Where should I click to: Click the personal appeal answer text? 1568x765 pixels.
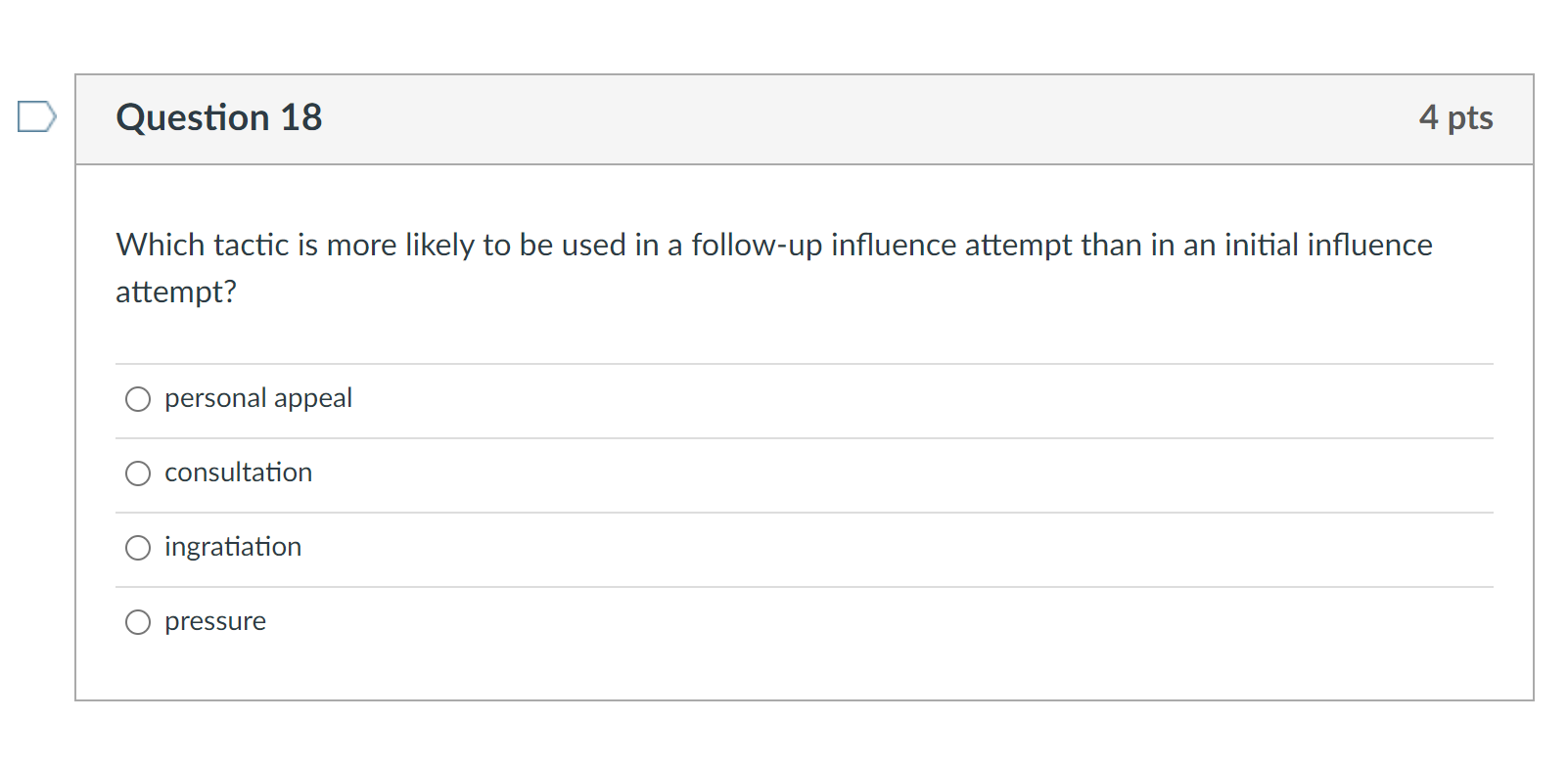[257, 398]
